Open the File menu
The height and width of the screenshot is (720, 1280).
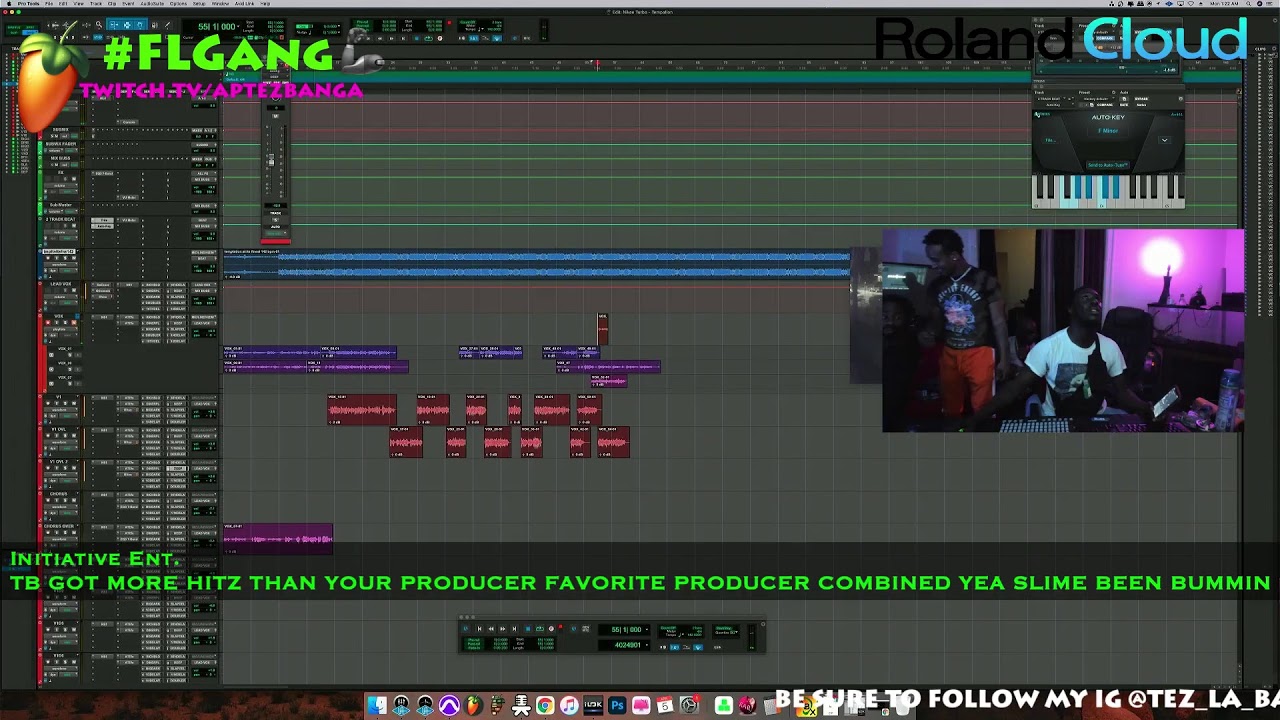pyautogui.click(x=49, y=4)
